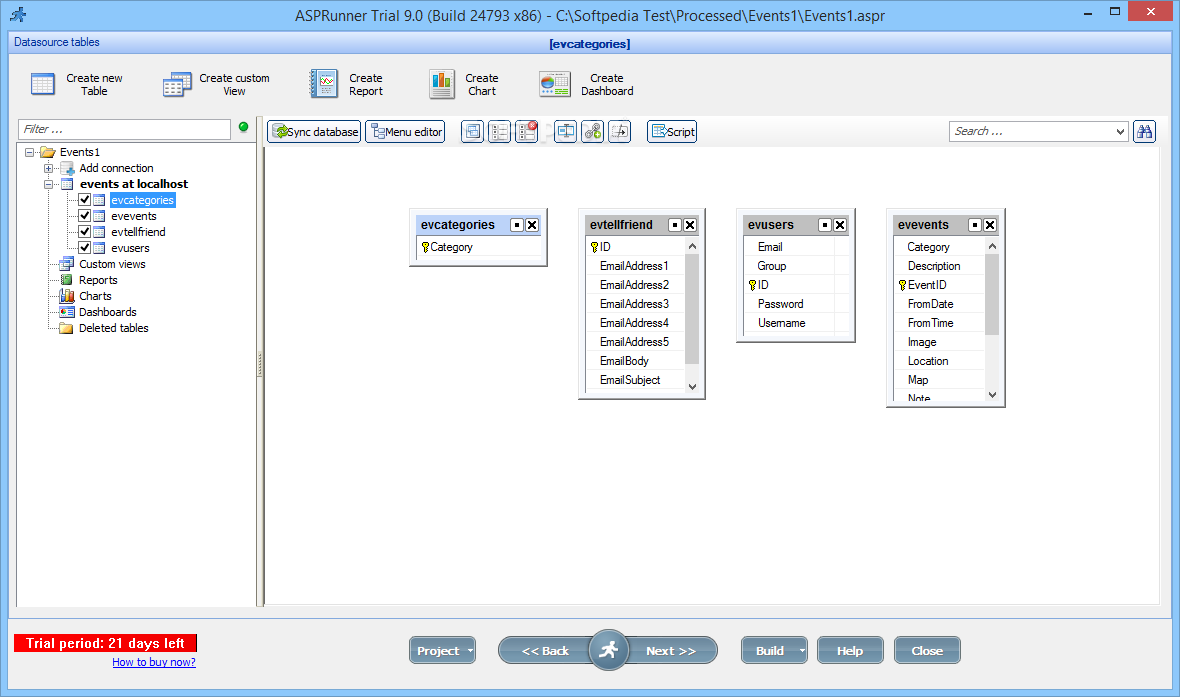Viewport: 1180px width, 697px height.
Task: Click the vertical panel splitter handle
Action: (260, 364)
